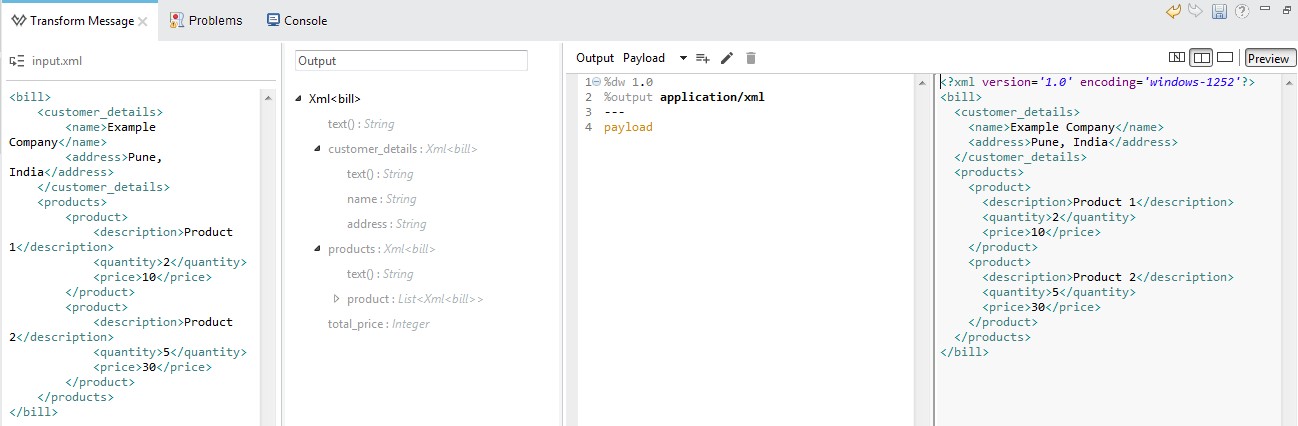The height and width of the screenshot is (426, 1298).
Task: Collapse the customer_details tree node
Action: point(317,149)
